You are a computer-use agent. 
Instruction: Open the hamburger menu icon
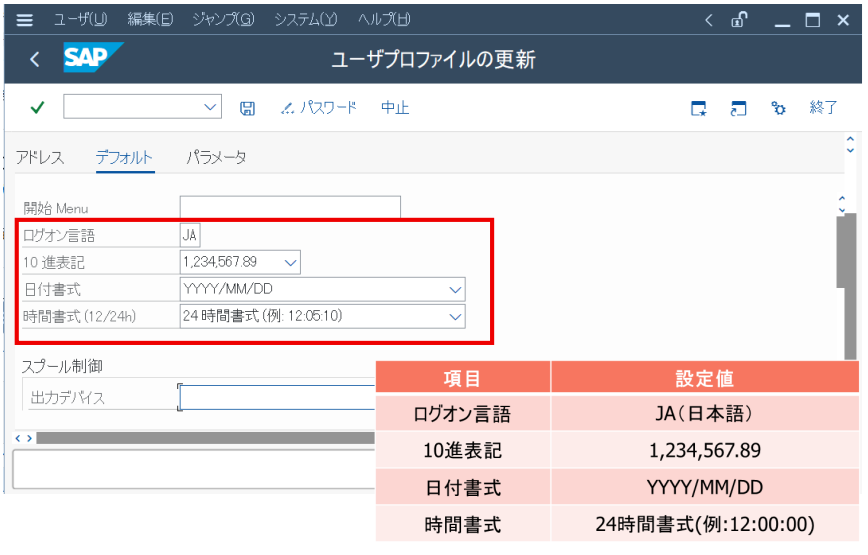point(24,20)
